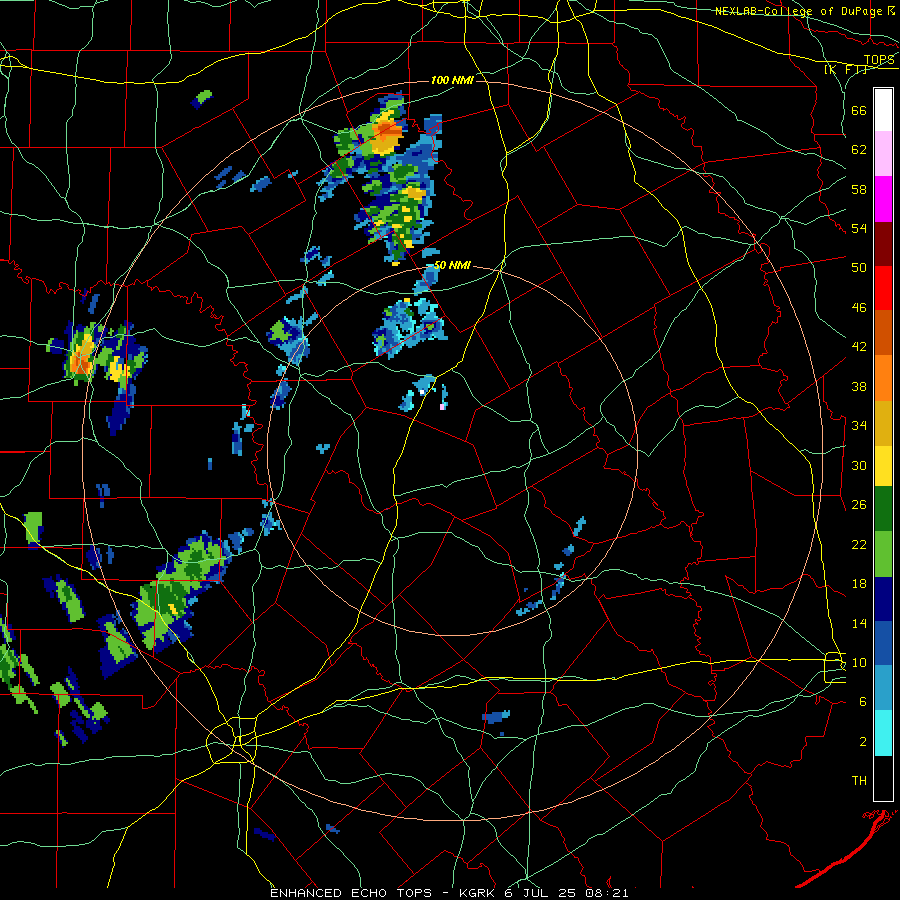
Task: Click the 38 scale value
Action: pos(859,386)
